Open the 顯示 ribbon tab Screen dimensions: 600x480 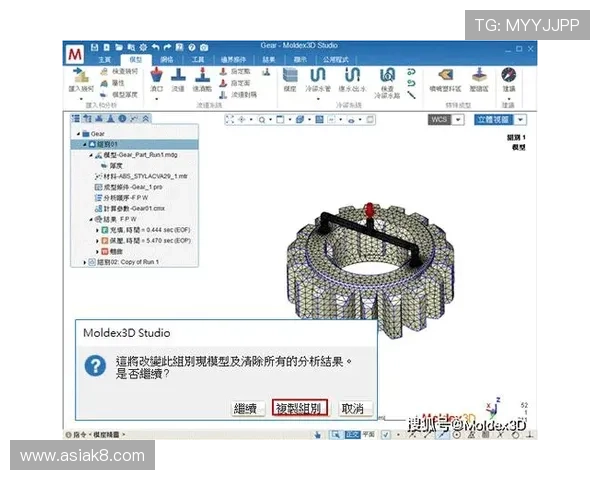click(x=300, y=60)
